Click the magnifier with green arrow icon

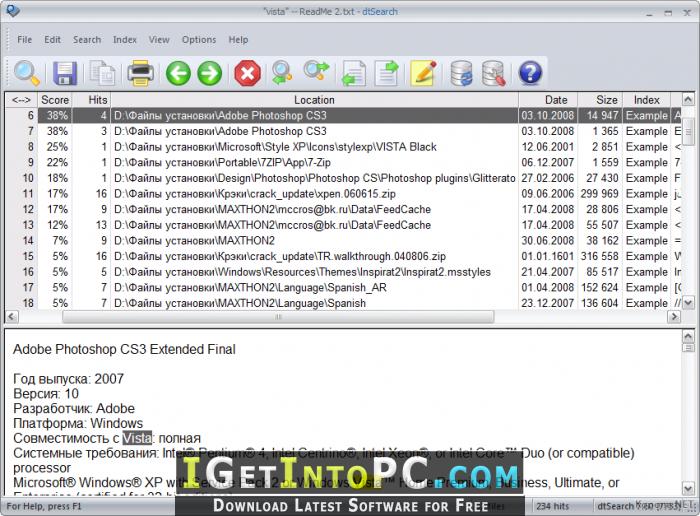coord(316,72)
